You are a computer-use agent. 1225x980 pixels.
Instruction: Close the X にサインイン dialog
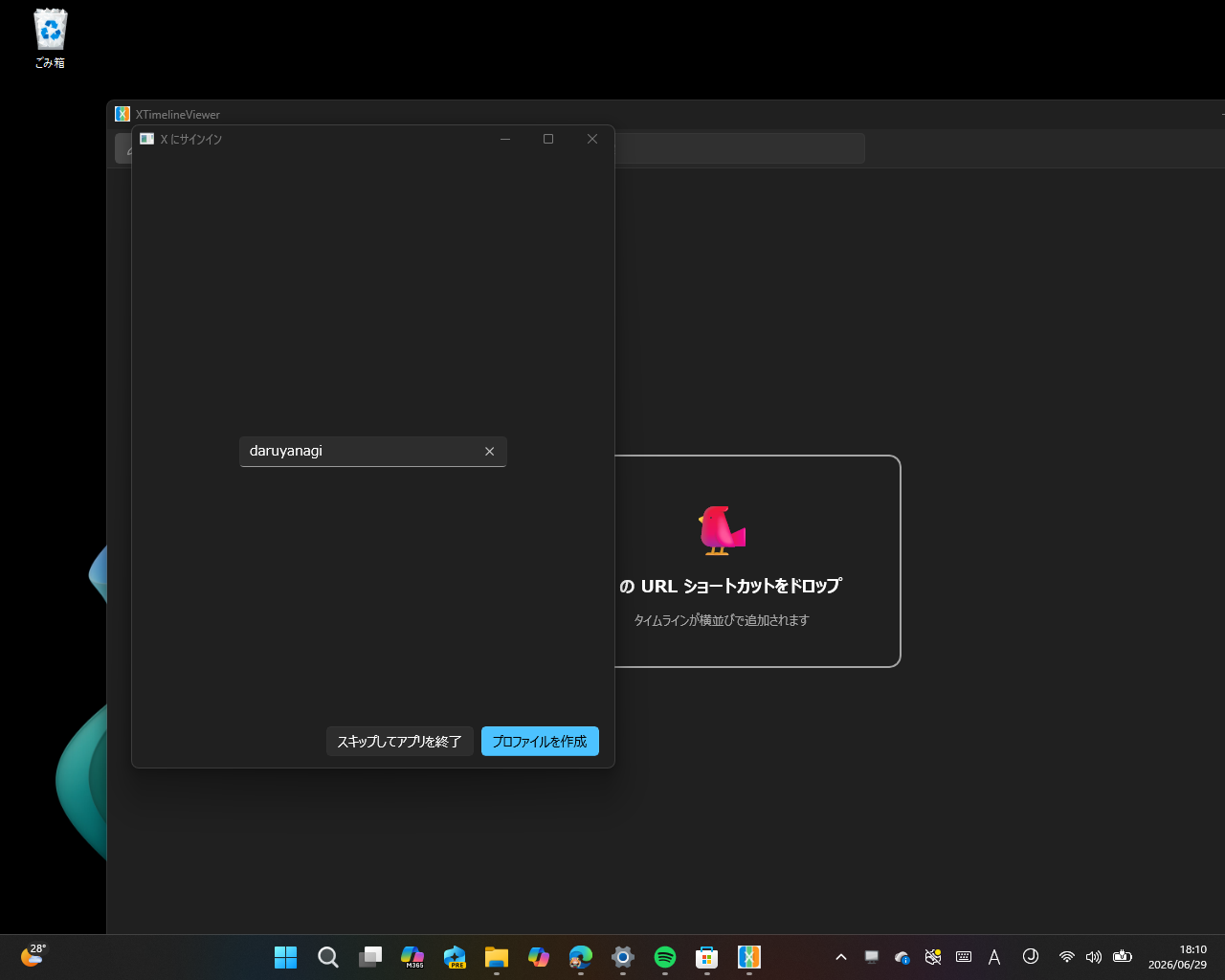coord(592,139)
